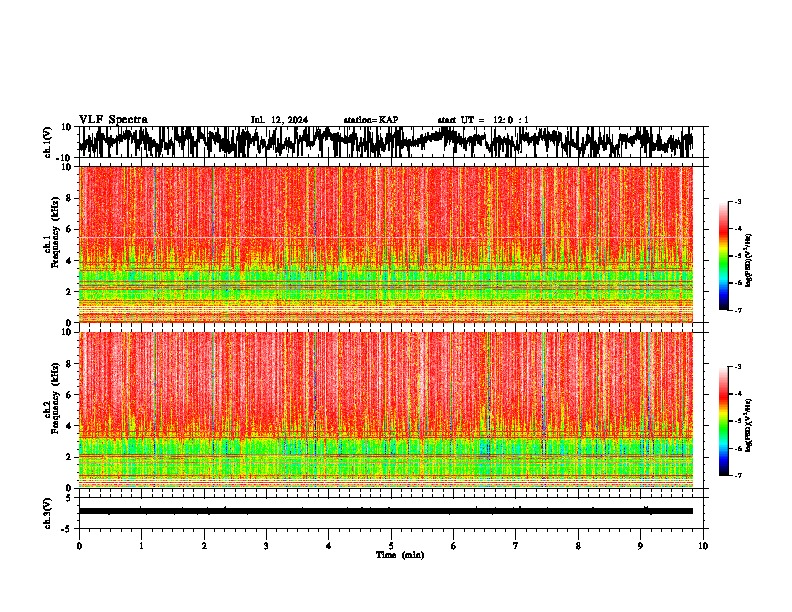
Task: Click the "8" kHz tick on ch.1 spectrogram
Action: click(x=69, y=198)
